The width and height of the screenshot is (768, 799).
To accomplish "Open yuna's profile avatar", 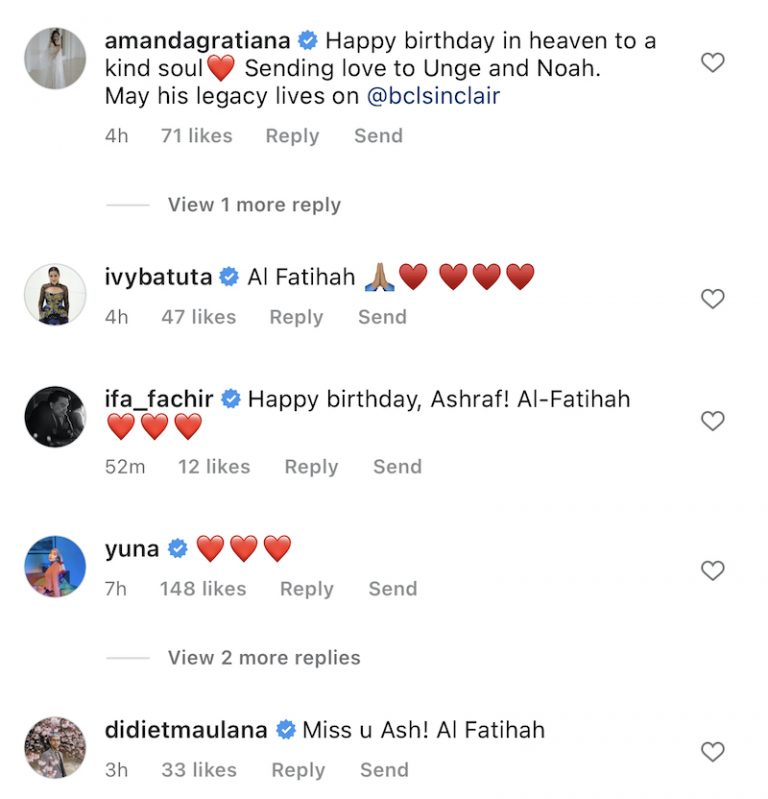I will click(55, 566).
